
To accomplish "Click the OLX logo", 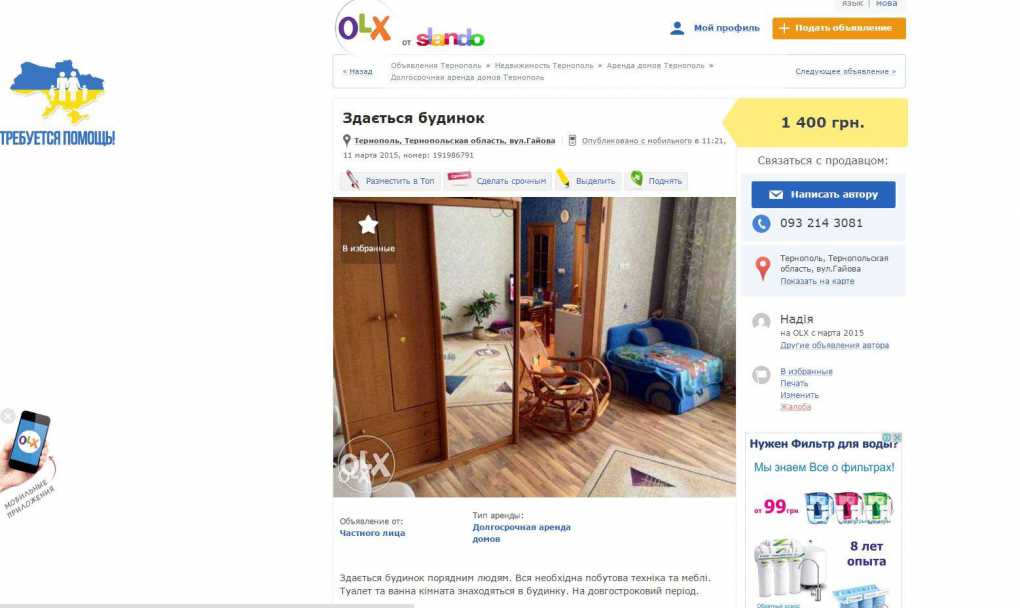I will (x=364, y=28).
